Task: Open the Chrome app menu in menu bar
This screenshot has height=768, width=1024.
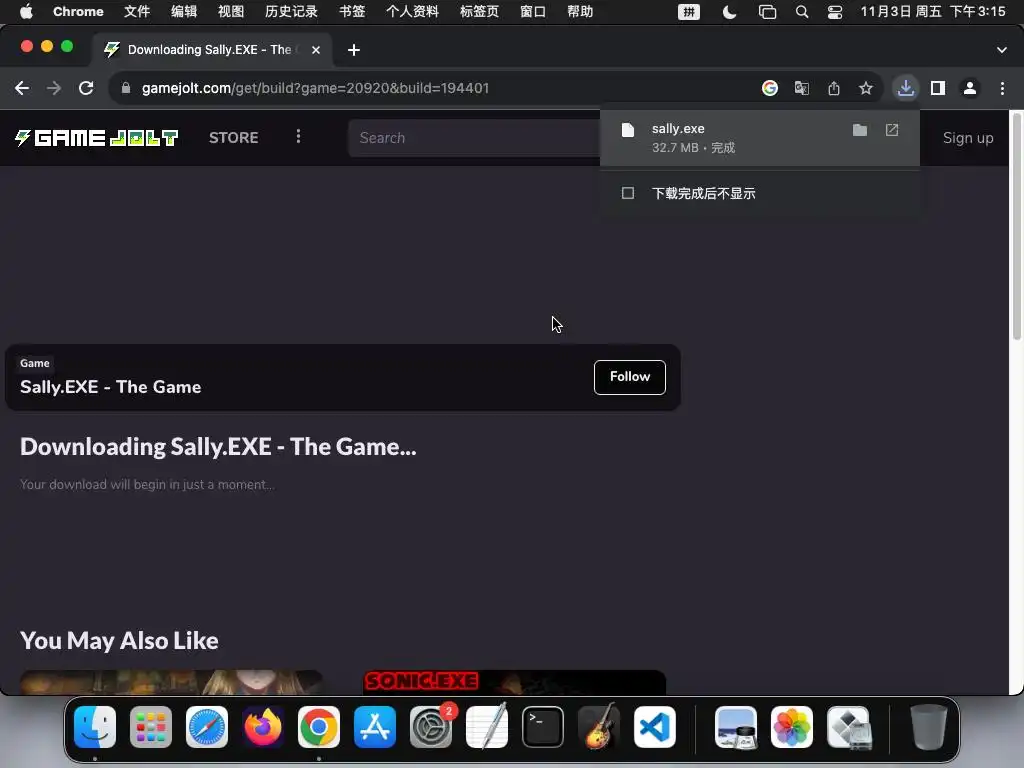Action: tap(78, 12)
